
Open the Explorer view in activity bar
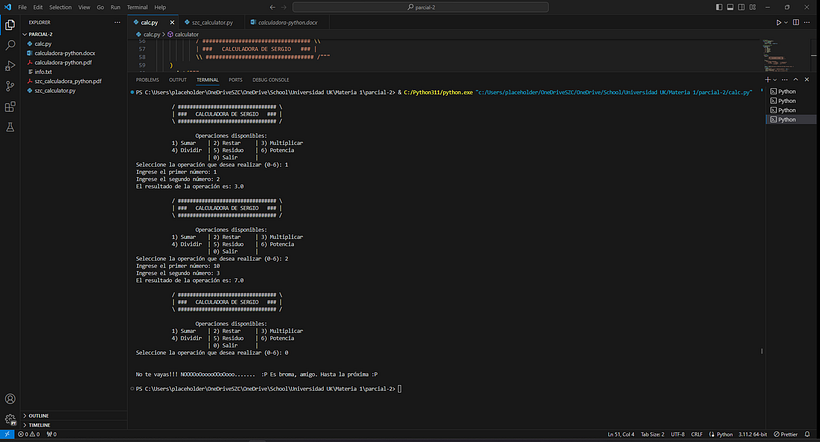point(10,25)
